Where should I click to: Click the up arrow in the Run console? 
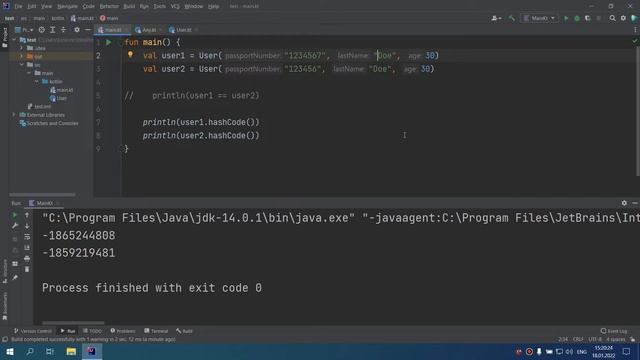[27, 215]
